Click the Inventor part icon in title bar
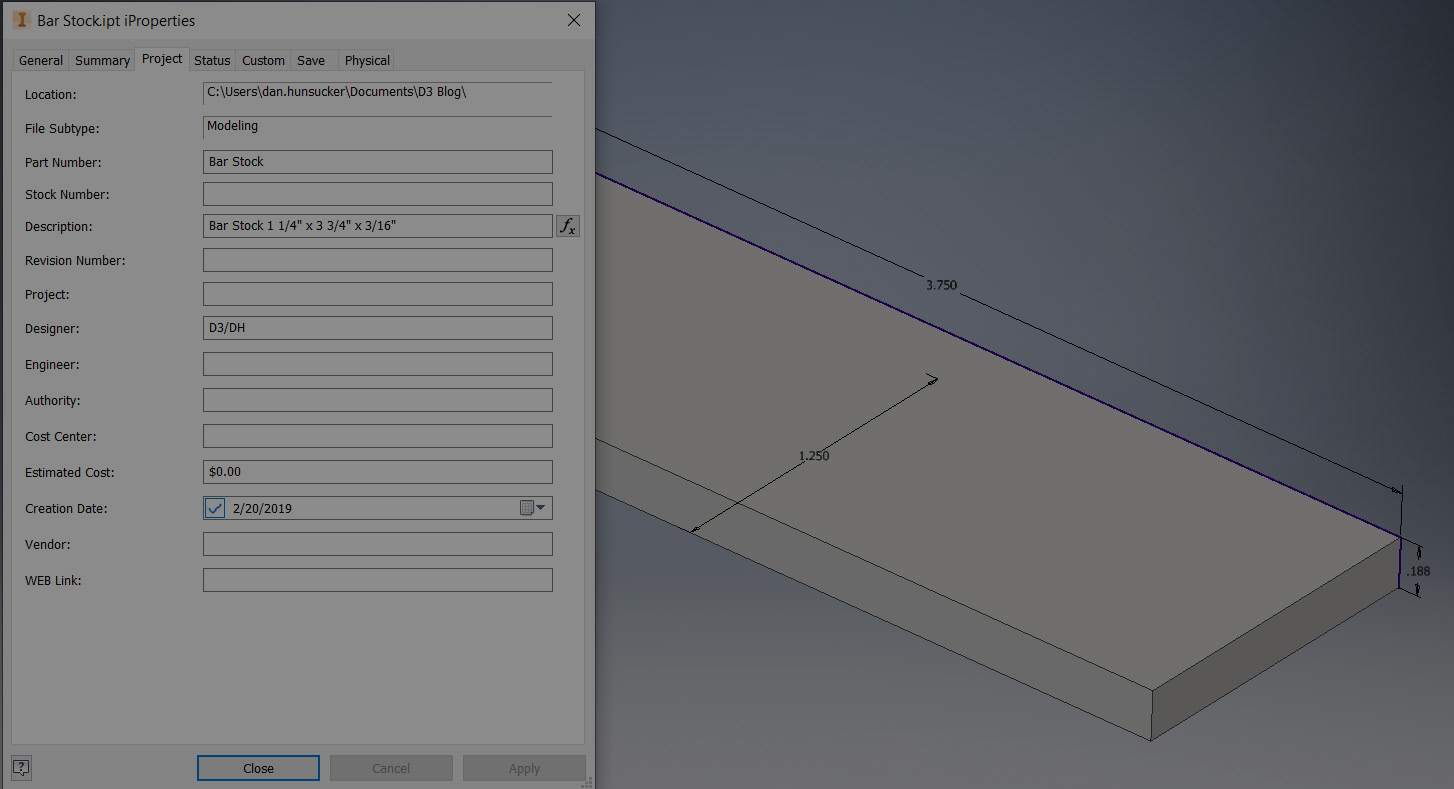Image resolution: width=1454 pixels, height=789 pixels. [x=21, y=20]
